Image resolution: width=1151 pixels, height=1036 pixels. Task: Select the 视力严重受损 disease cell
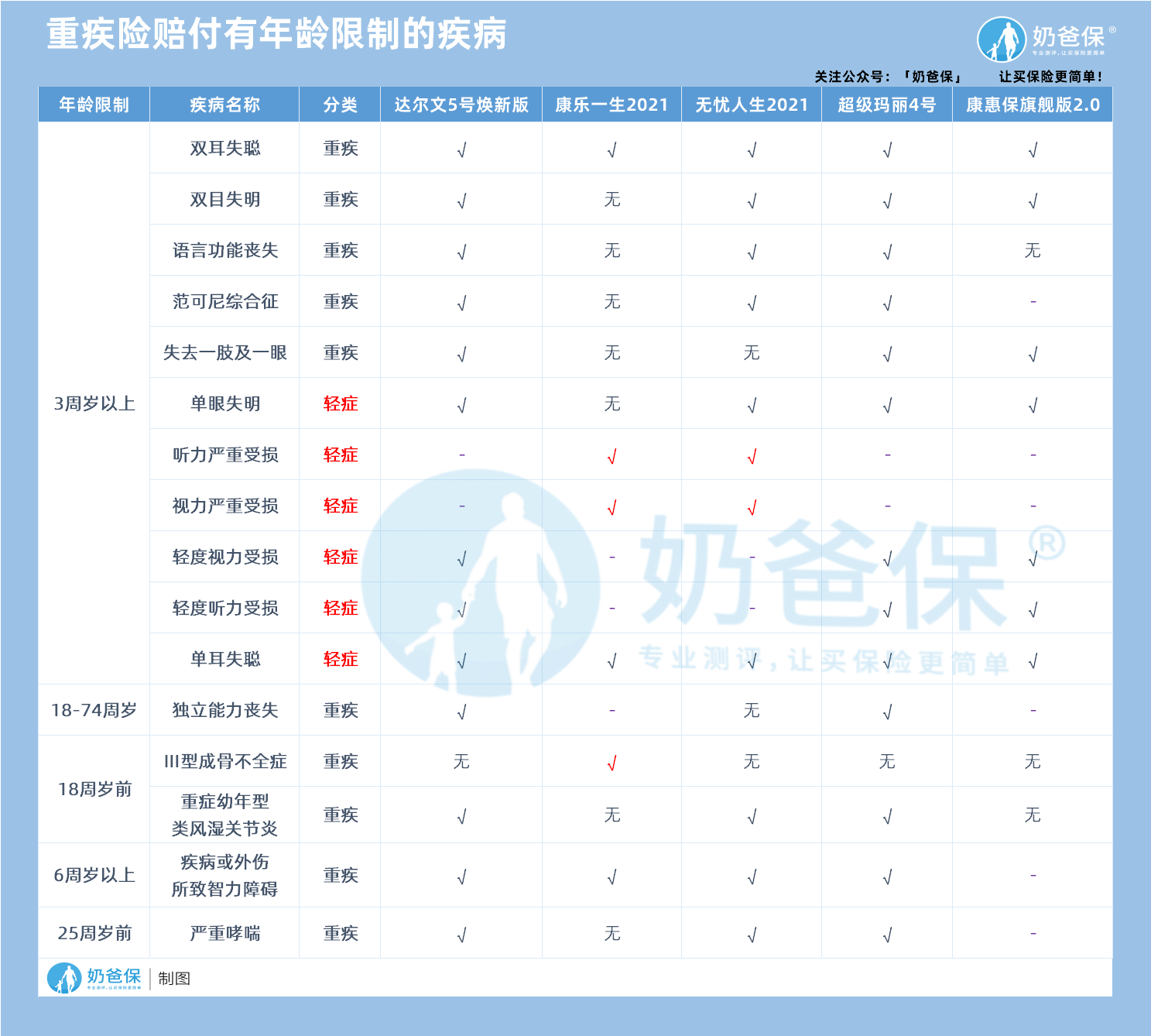(224, 506)
